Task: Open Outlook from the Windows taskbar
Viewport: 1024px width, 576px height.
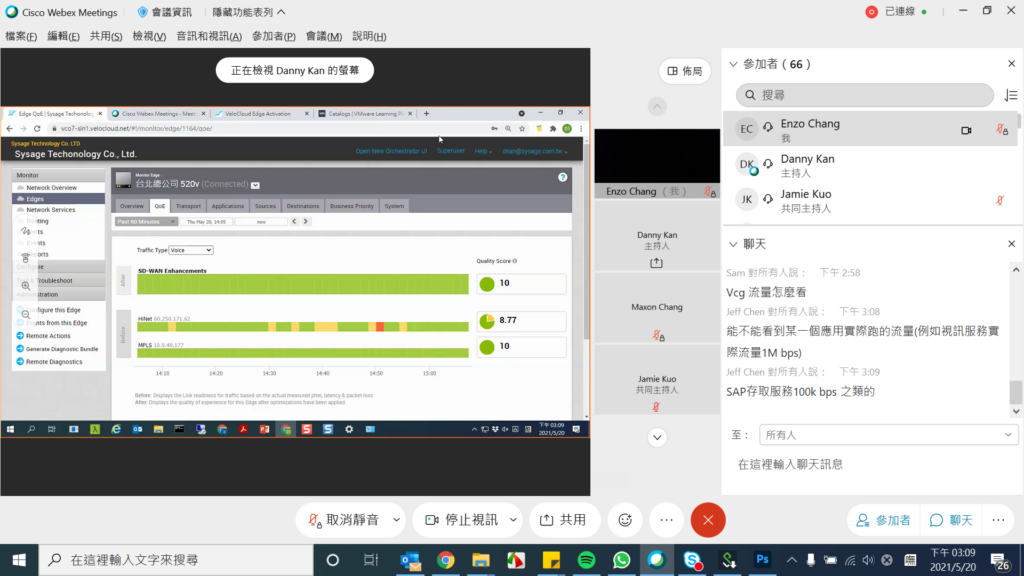Action: pyautogui.click(x=410, y=560)
